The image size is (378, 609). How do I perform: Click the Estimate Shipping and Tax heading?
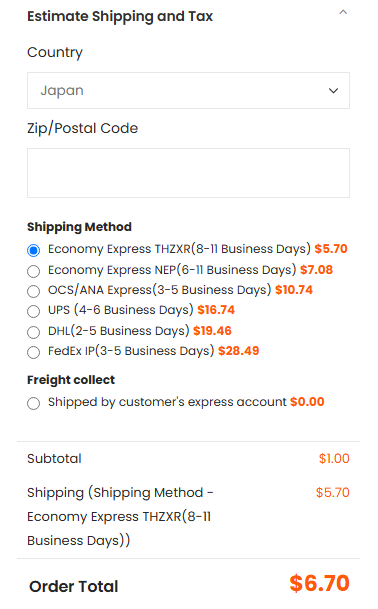[x=120, y=16]
